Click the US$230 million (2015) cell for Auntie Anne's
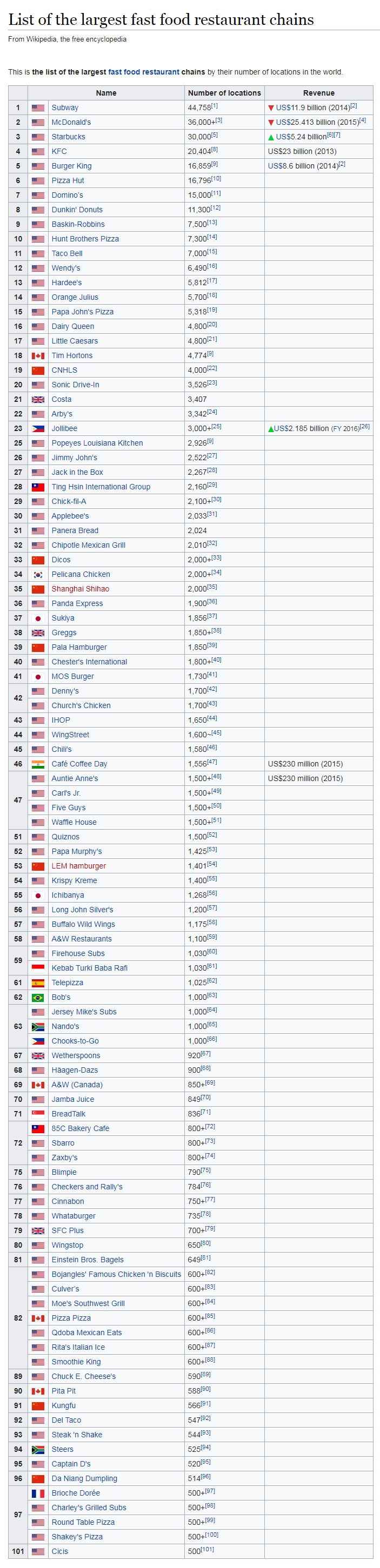This screenshot has height=1568, width=380. click(x=318, y=778)
